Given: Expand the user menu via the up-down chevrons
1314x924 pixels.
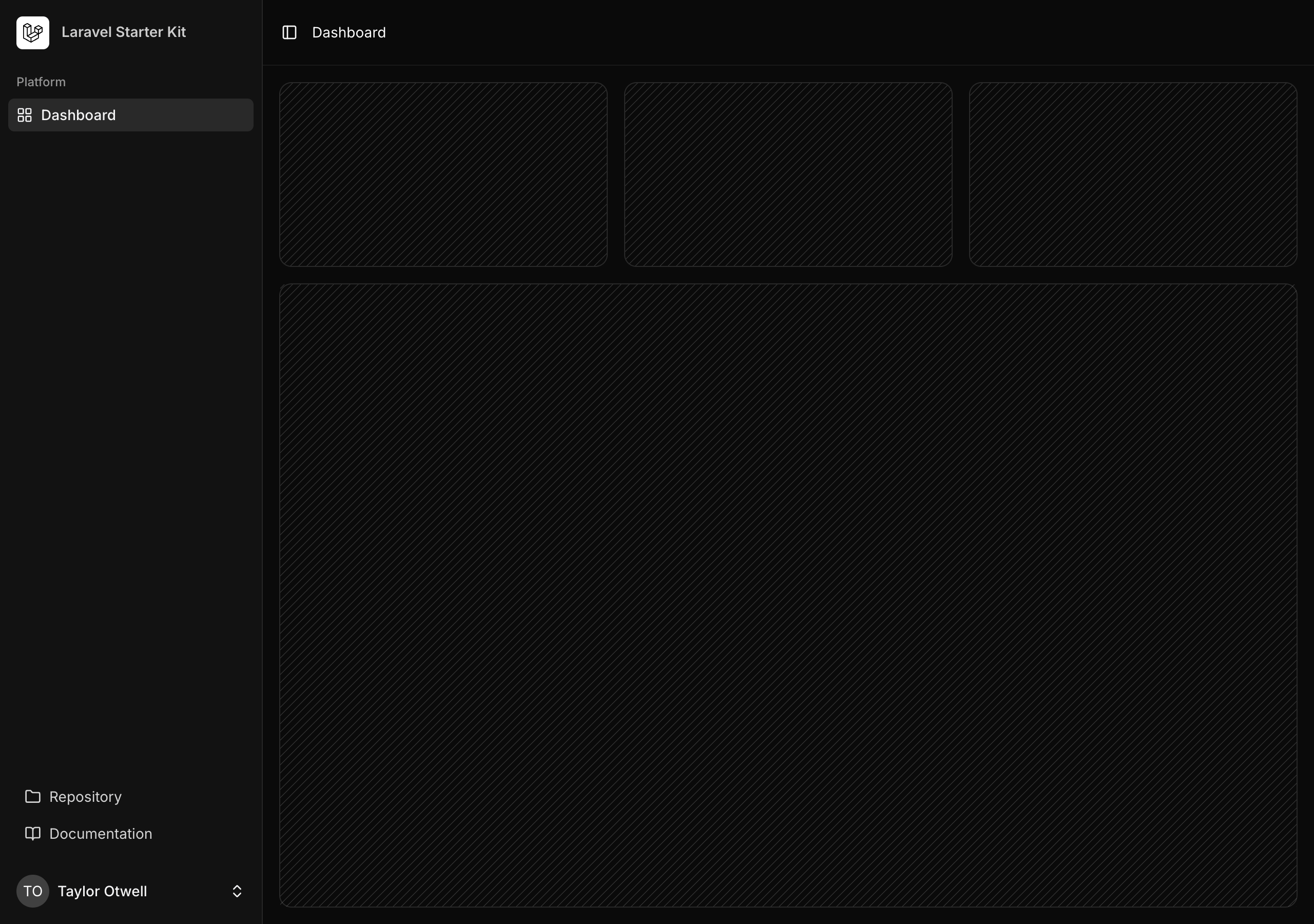Looking at the screenshot, I should pos(237,891).
